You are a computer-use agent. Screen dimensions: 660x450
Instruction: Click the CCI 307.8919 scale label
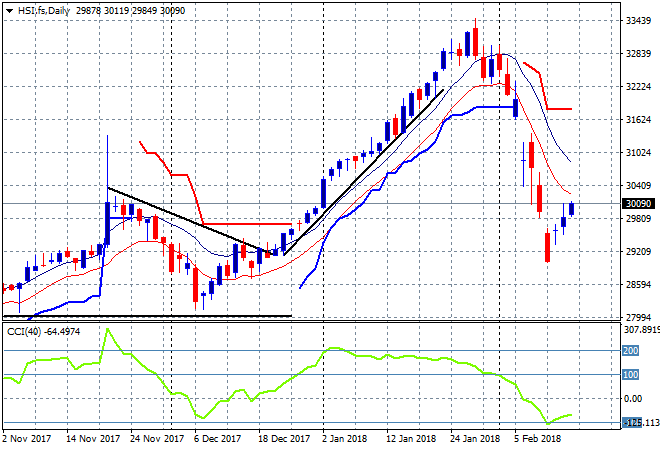click(641, 330)
